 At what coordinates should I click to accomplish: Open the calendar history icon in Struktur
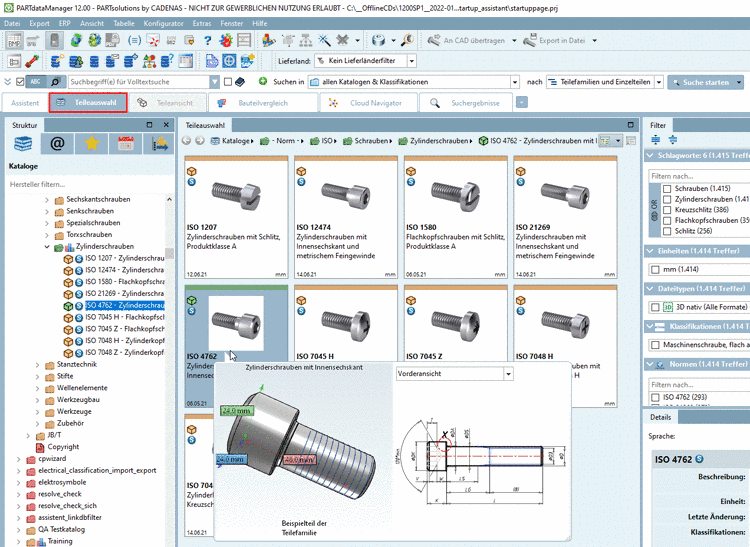126,144
